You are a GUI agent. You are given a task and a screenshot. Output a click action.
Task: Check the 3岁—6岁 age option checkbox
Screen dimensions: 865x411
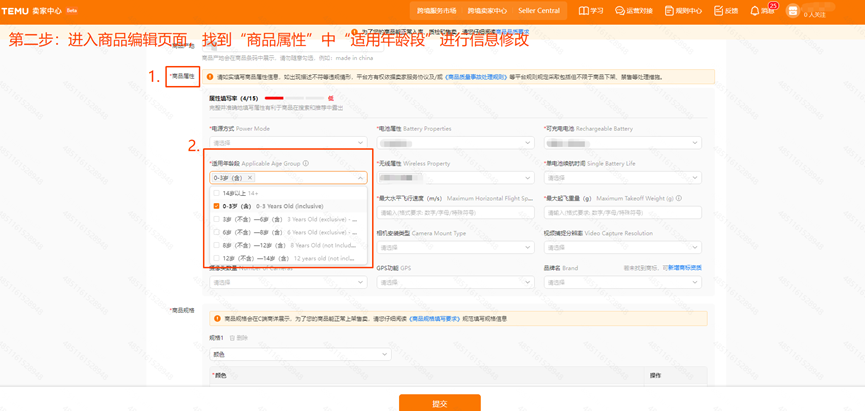216,219
